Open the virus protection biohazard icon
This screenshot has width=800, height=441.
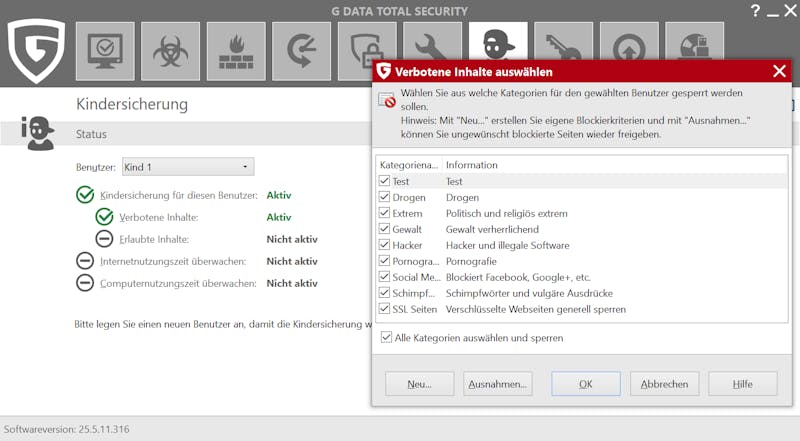[170, 51]
